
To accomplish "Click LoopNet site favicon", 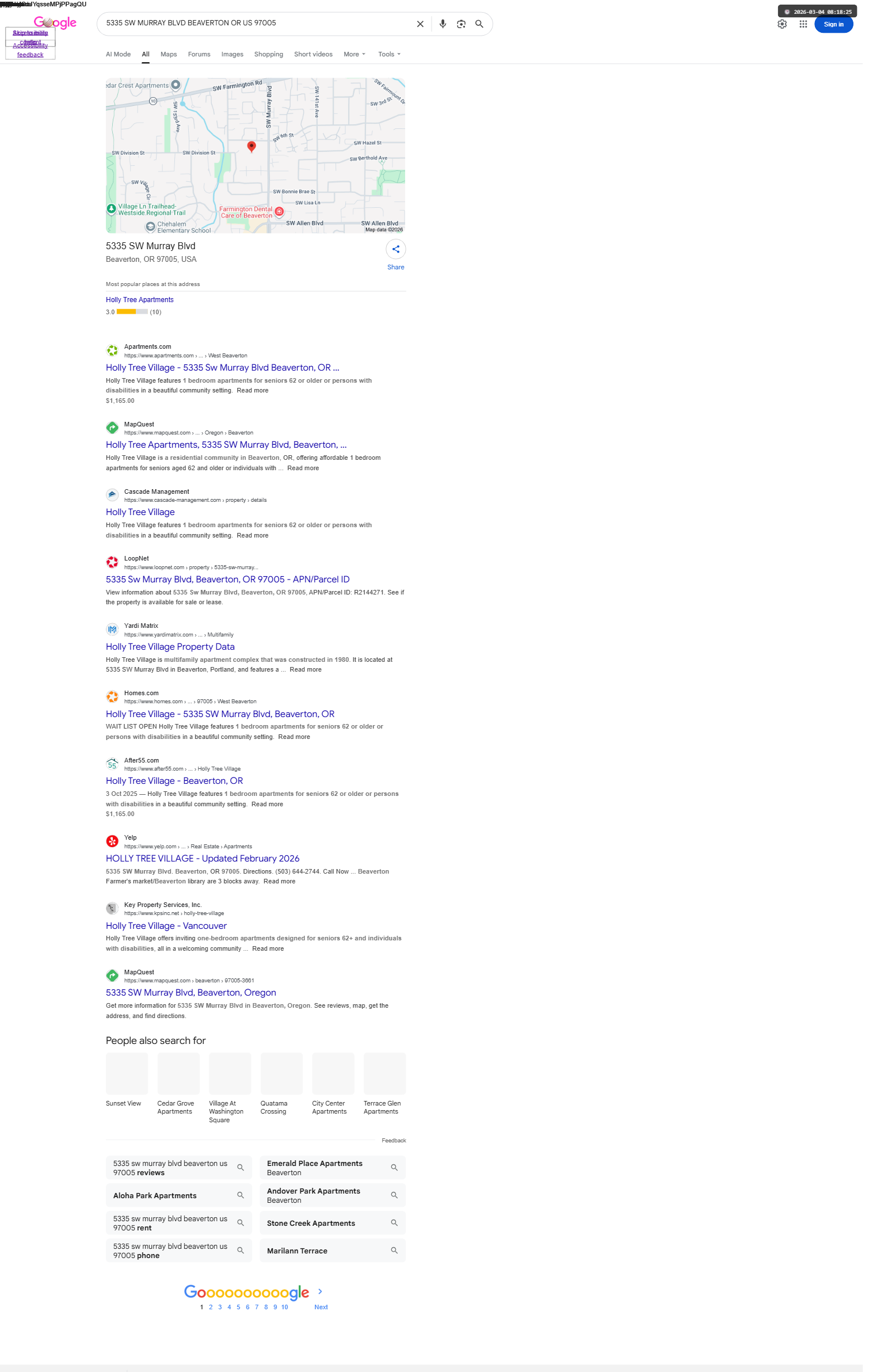I will point(112,562).
